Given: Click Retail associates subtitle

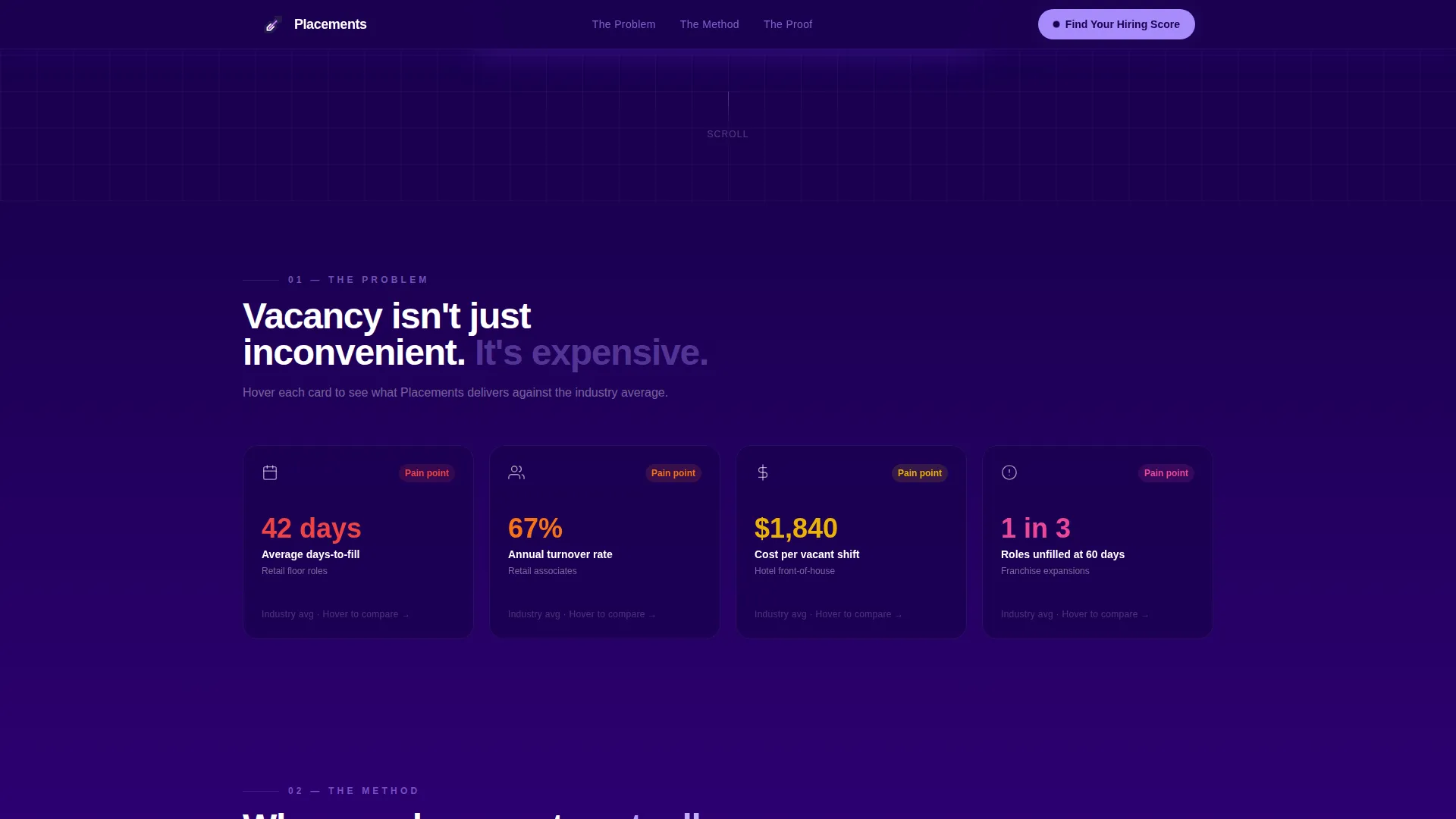Looking at the screenshot, I should [x=542, y=571].
